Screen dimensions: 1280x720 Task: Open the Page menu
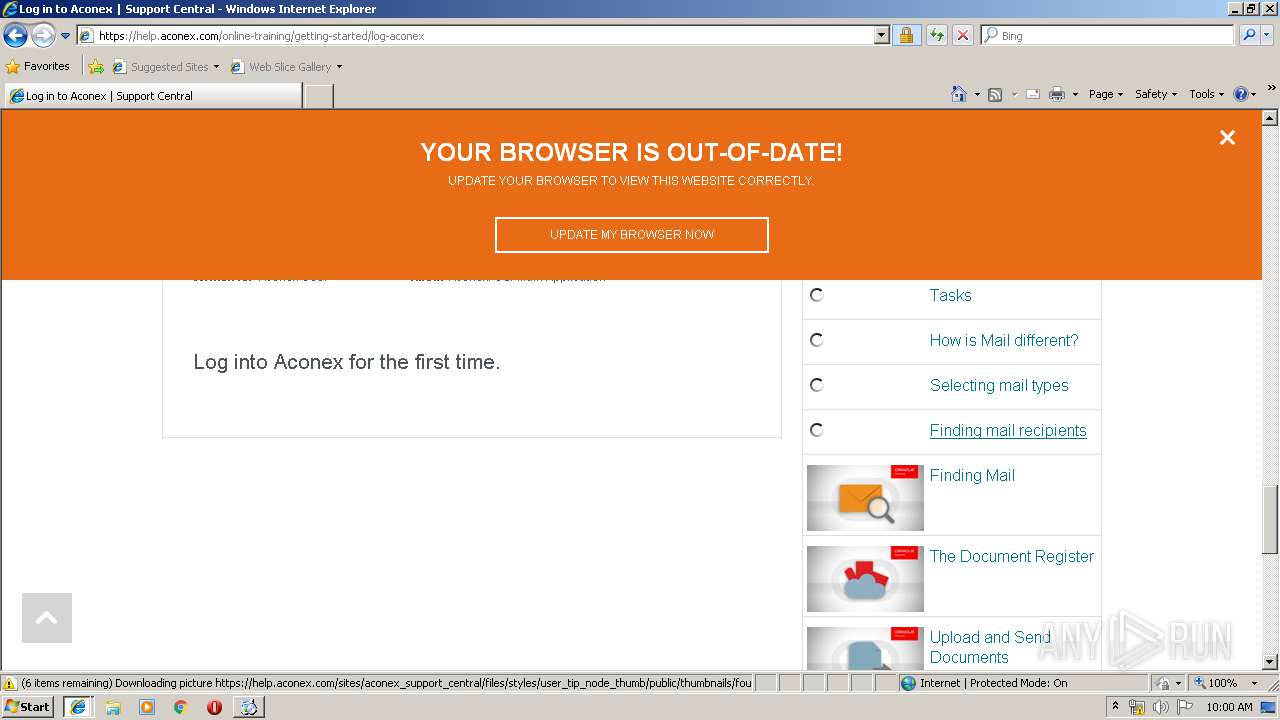tap(1105, 94)
